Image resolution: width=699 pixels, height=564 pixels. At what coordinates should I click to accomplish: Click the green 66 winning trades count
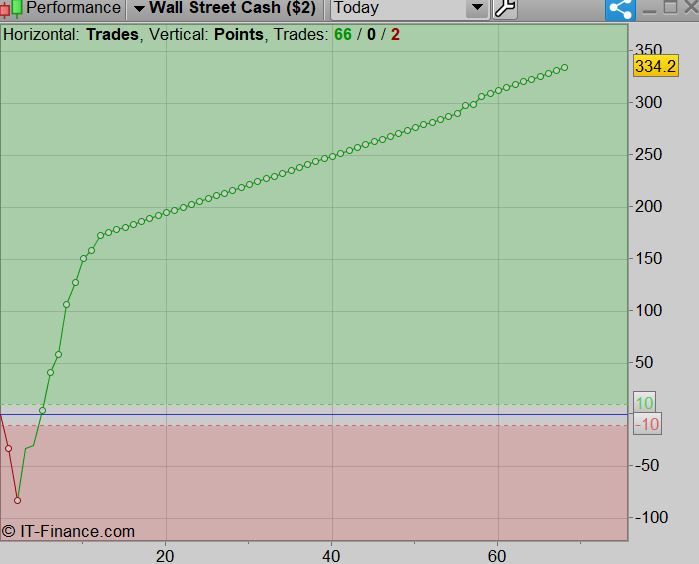(x=343, y=35)
